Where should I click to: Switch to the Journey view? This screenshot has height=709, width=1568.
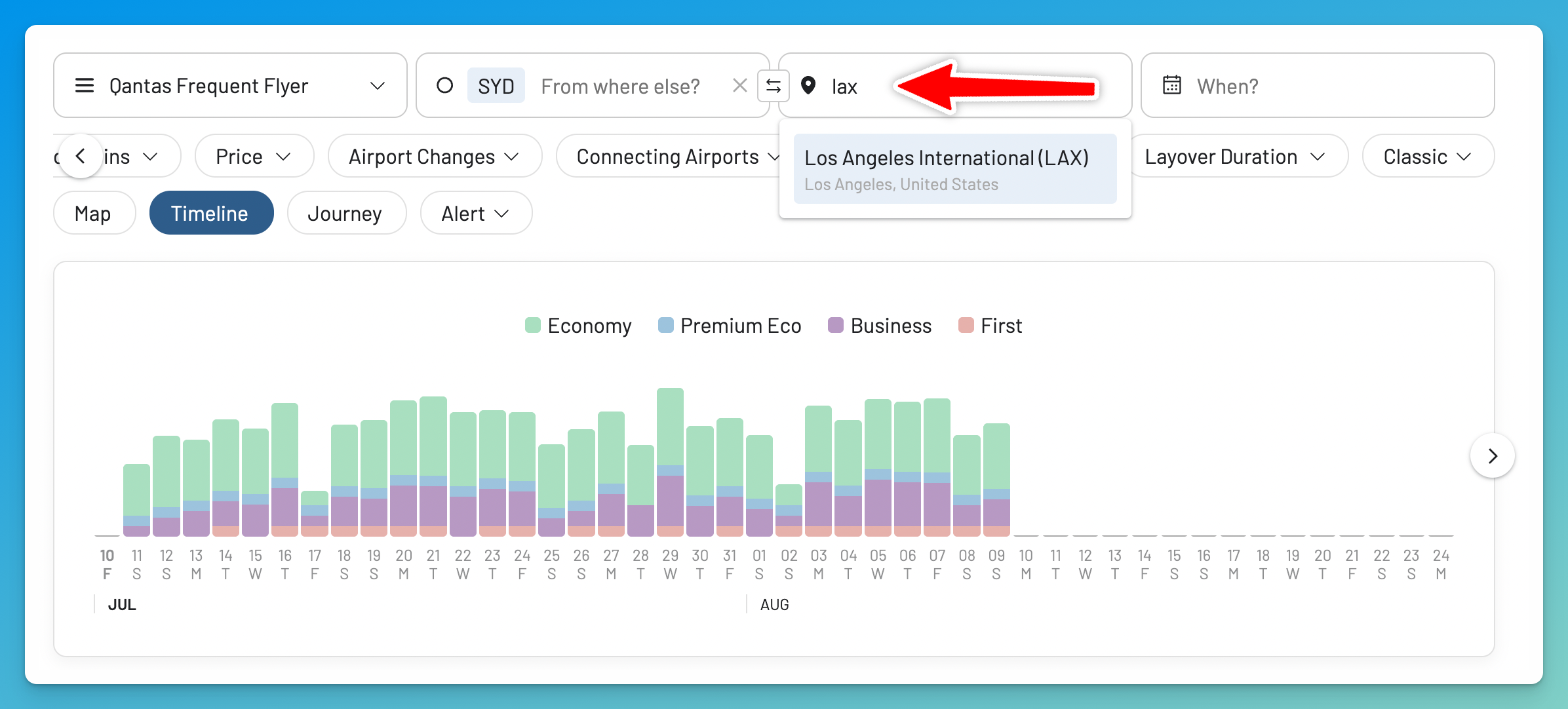(345, 213)
